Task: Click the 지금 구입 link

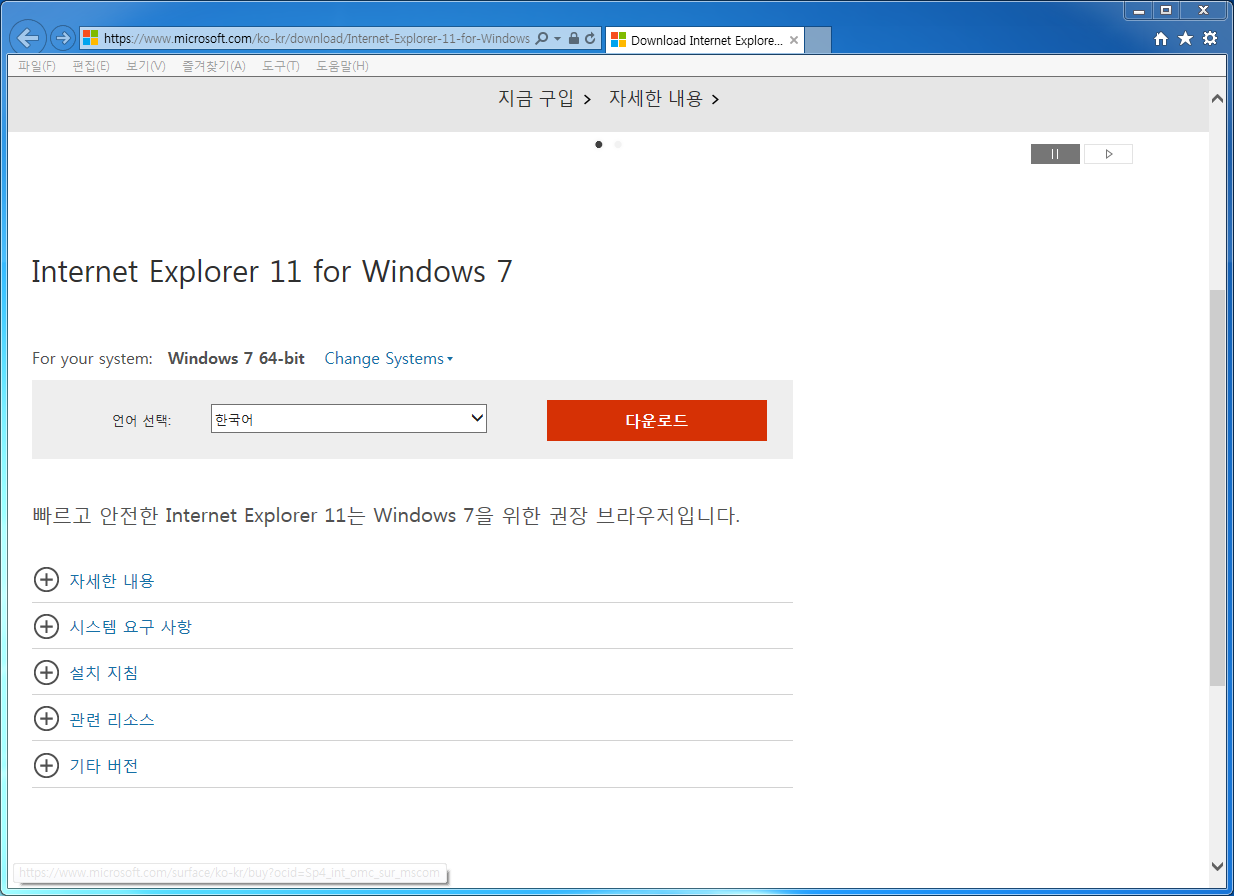Action: coord(545,99)
